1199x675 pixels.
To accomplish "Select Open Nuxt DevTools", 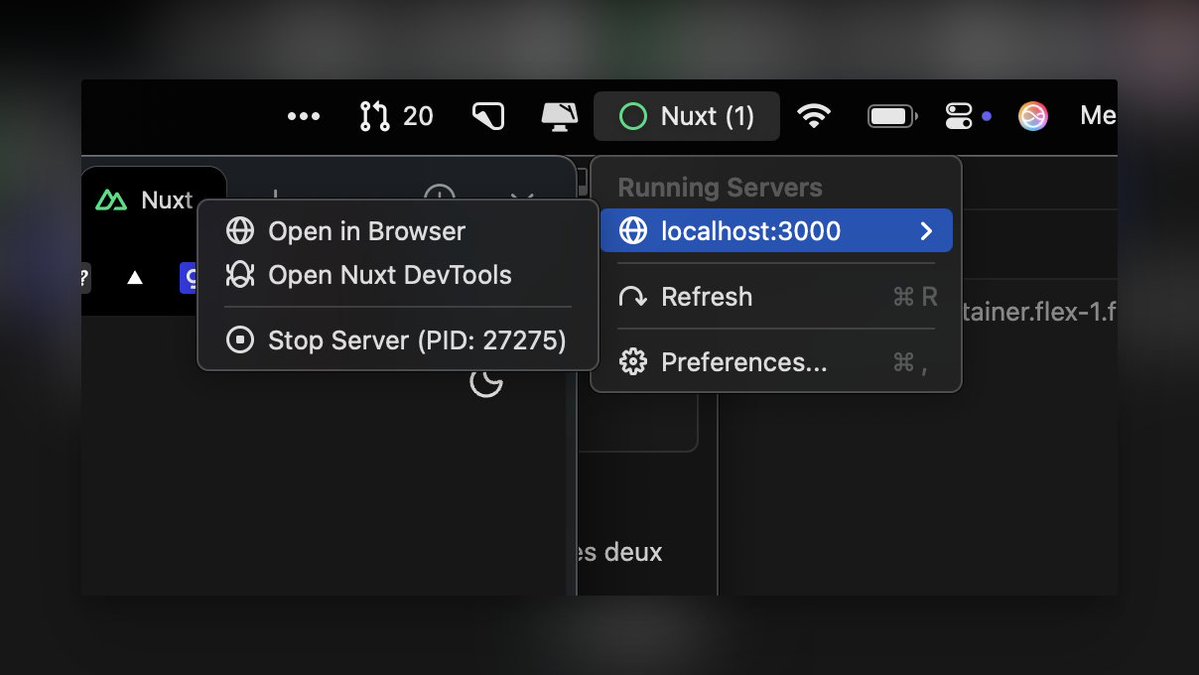I will click(x=398, y=274).
